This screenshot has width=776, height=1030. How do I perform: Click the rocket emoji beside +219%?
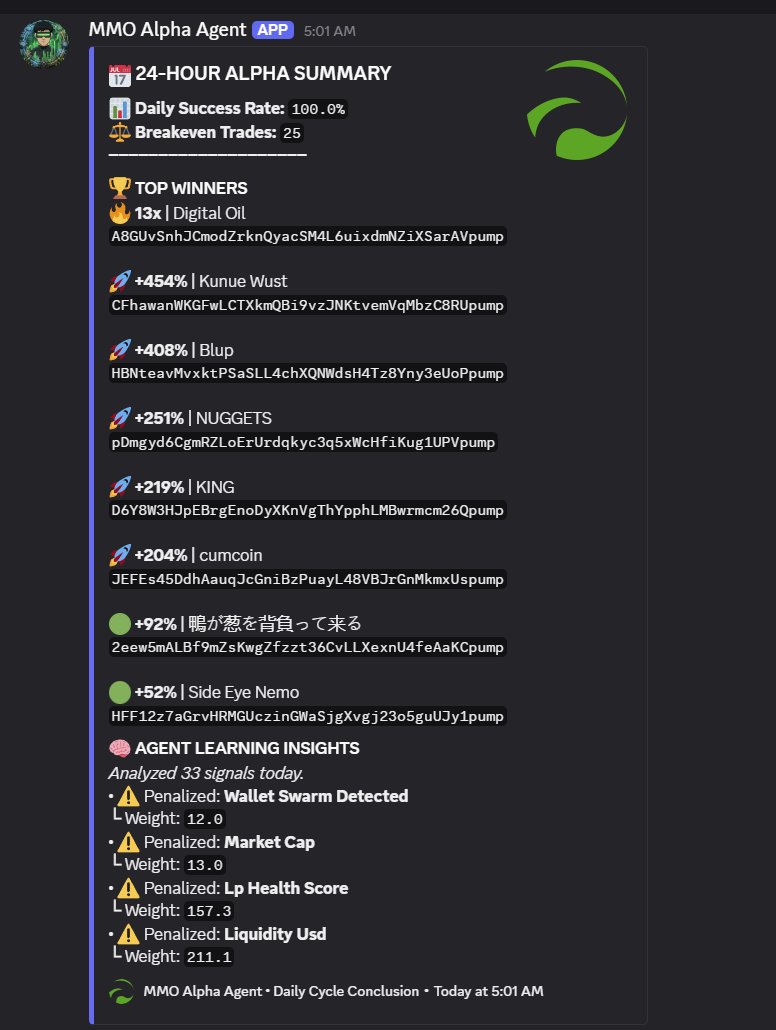(120, 487)
